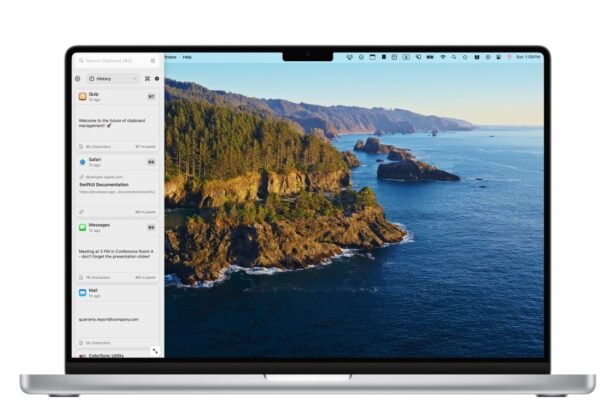Click the shortcut badge on the Quip card
615x410 pixels.
(x=151, y=97)
